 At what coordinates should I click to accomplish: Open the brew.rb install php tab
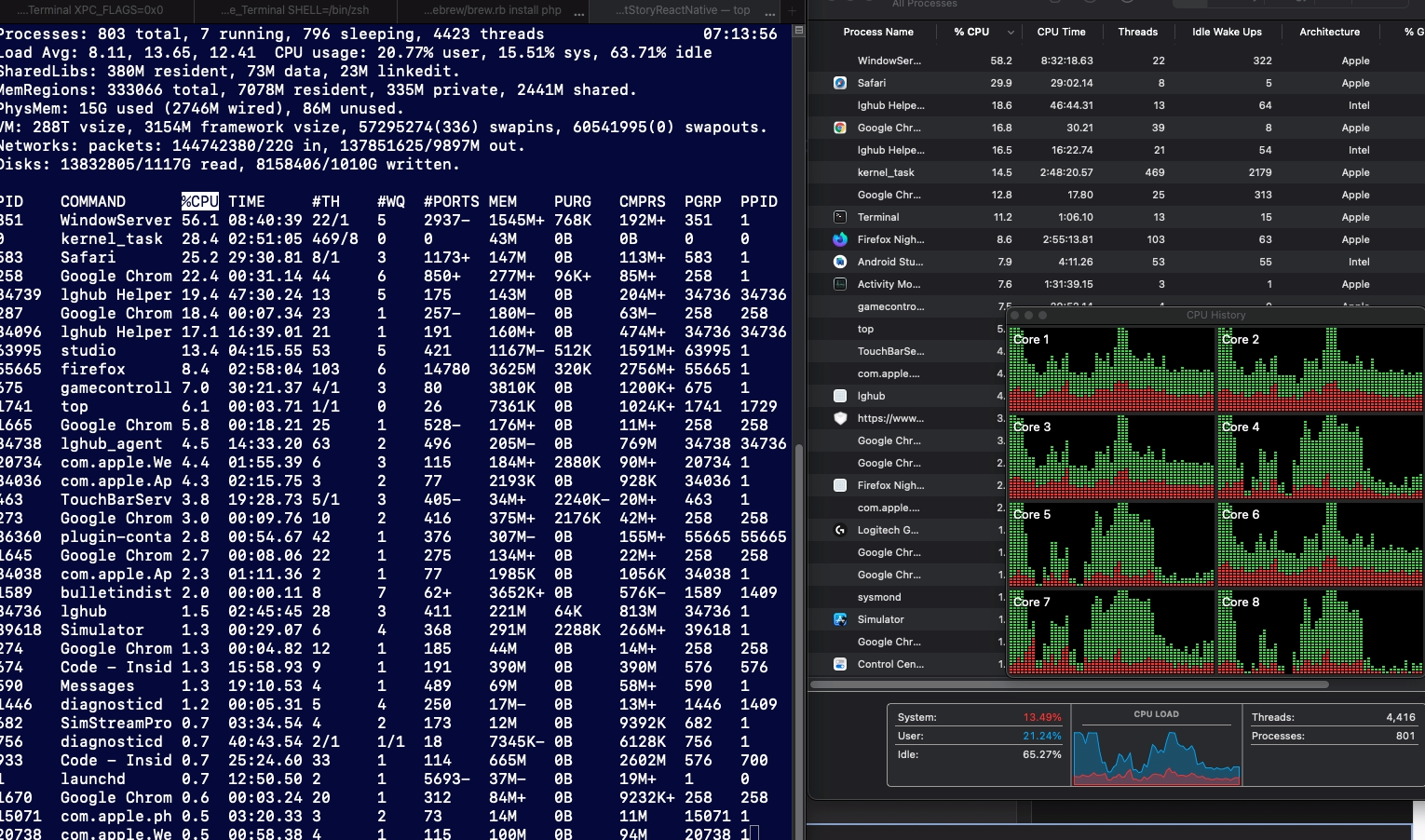point(494,10)
